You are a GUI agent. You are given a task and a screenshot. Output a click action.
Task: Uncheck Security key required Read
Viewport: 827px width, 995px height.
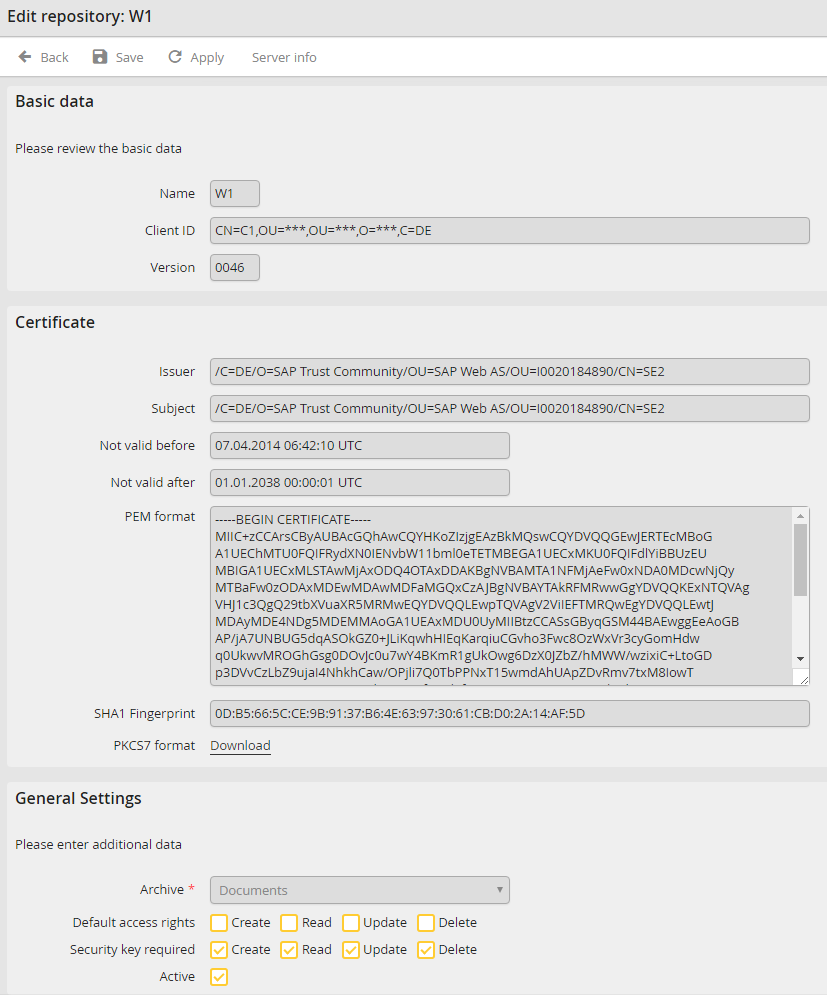[x=289, y=950]
